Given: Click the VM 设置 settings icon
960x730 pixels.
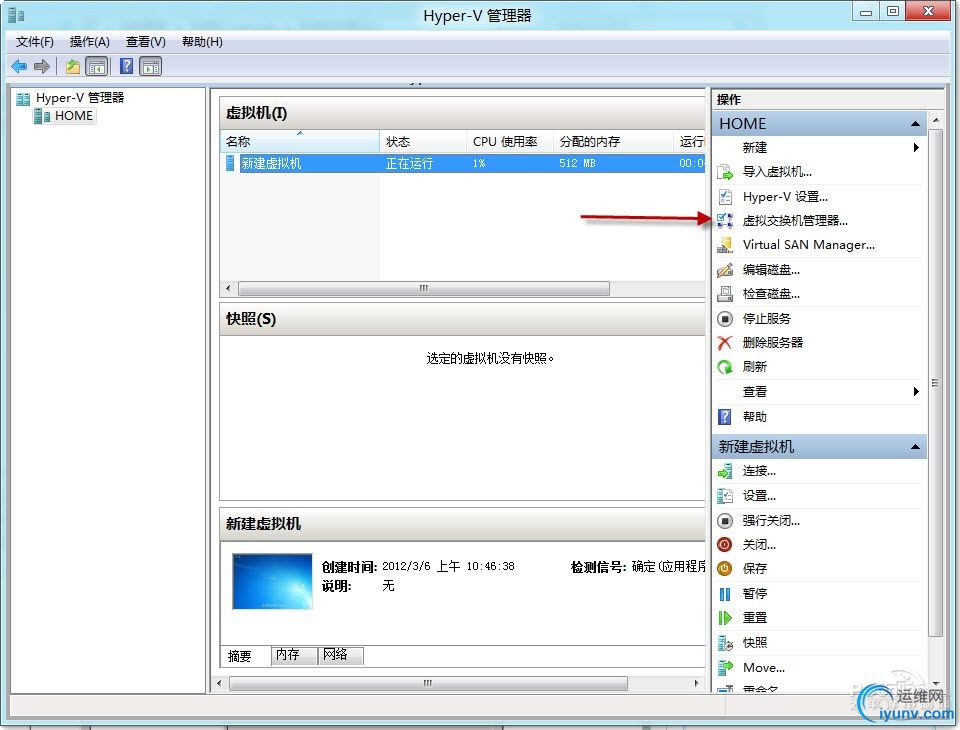Looking at the screenshot, I should click(x=725, y=495).
